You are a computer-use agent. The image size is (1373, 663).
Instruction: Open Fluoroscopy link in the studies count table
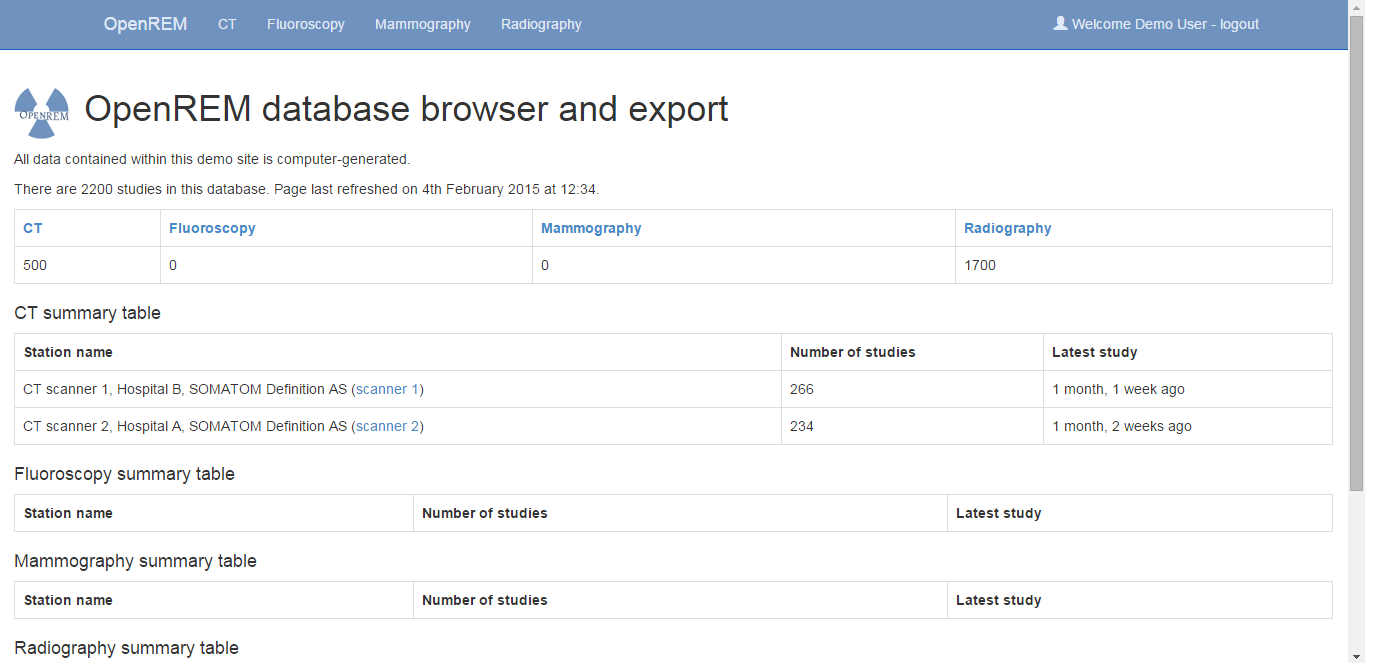click(212, 228)
